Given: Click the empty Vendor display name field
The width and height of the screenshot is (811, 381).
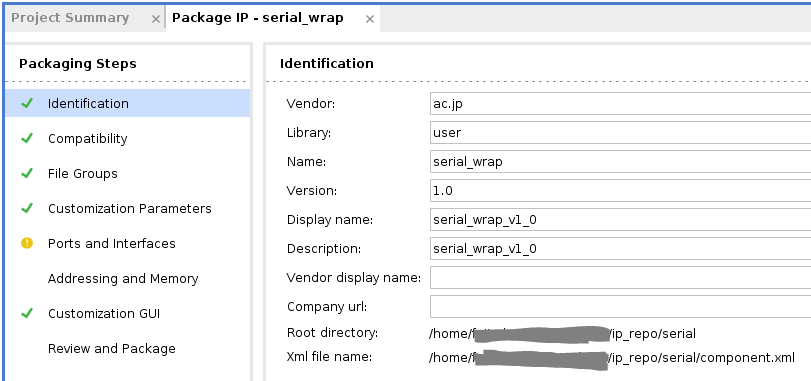Looking at the screenshot, I should point(620,278).
